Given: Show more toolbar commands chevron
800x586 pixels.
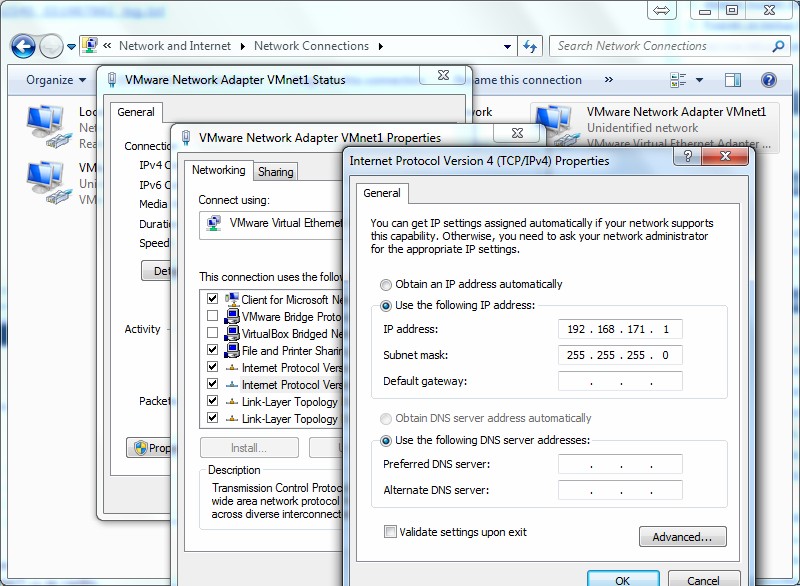Looking at the screenshot, I should pos(608,80).
